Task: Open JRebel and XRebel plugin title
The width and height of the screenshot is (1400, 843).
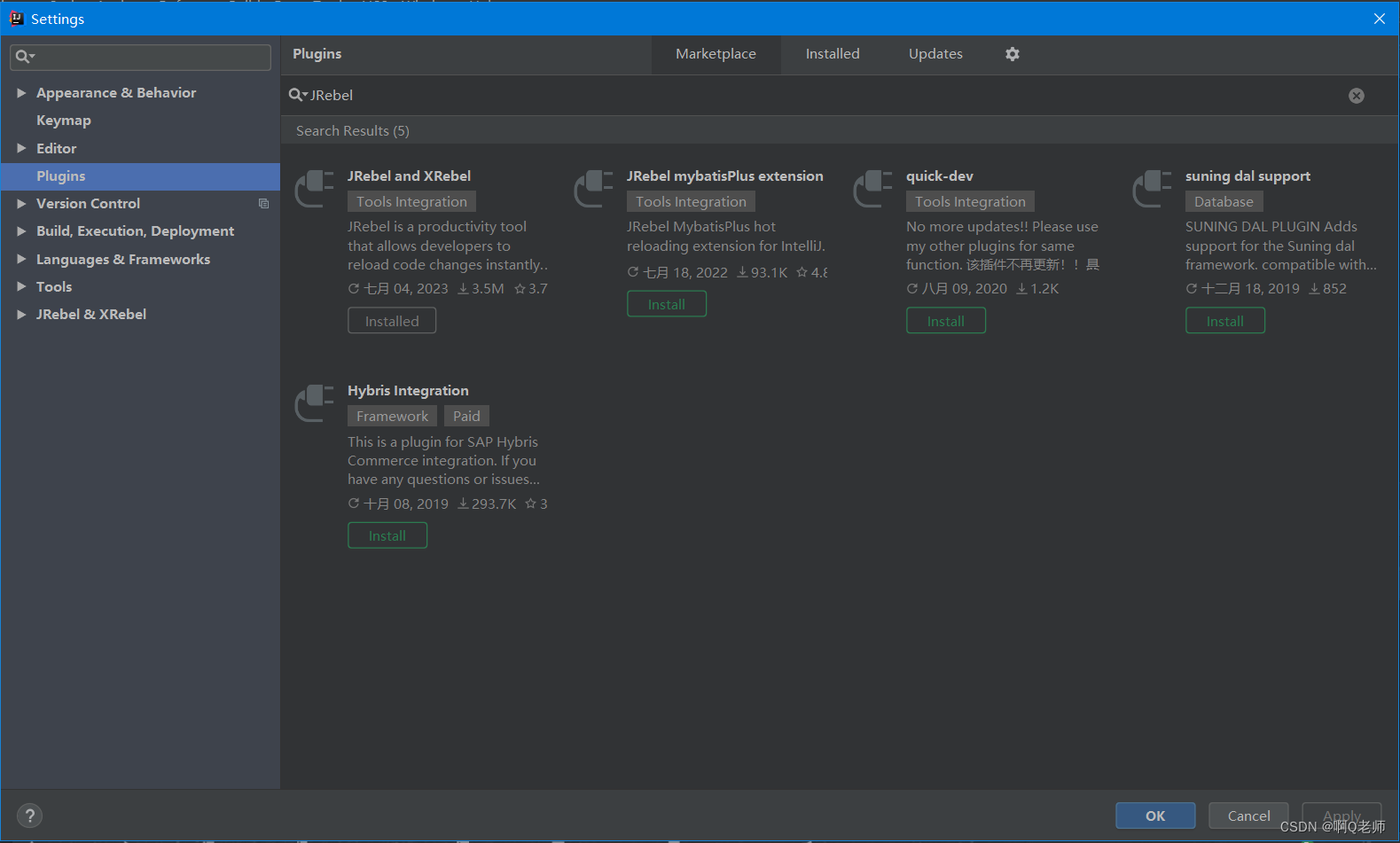Action: click(409, 176)
